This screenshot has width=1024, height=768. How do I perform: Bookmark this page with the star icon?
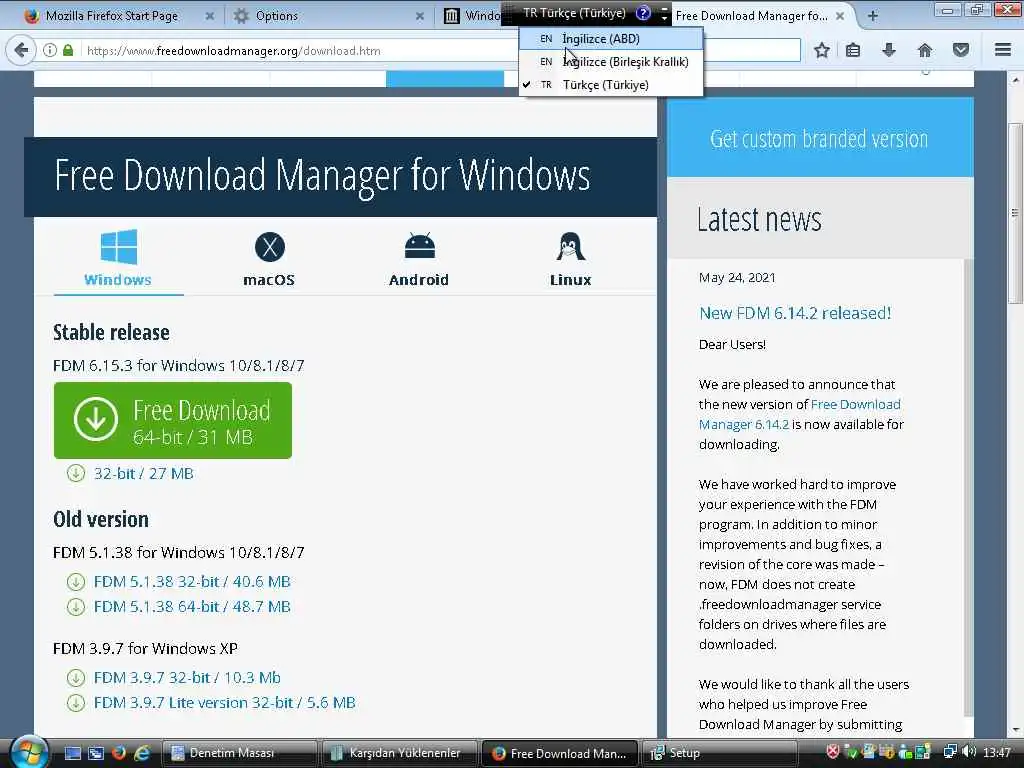click(822, 50)
